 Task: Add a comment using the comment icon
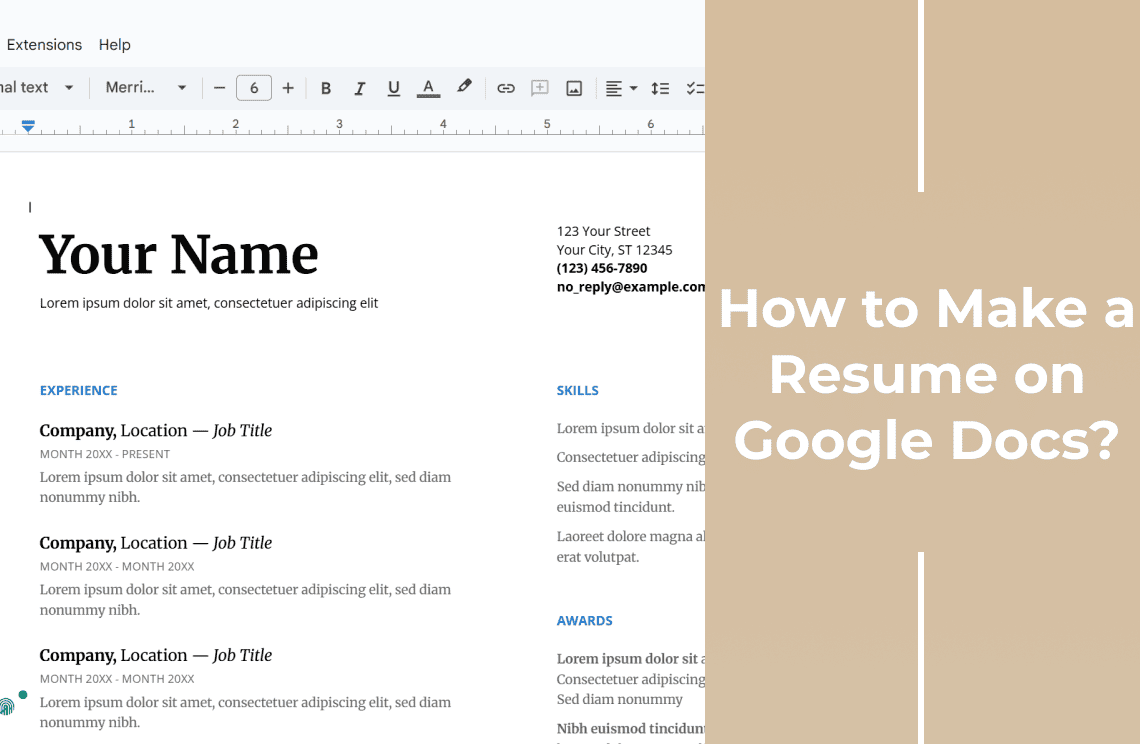539,88
